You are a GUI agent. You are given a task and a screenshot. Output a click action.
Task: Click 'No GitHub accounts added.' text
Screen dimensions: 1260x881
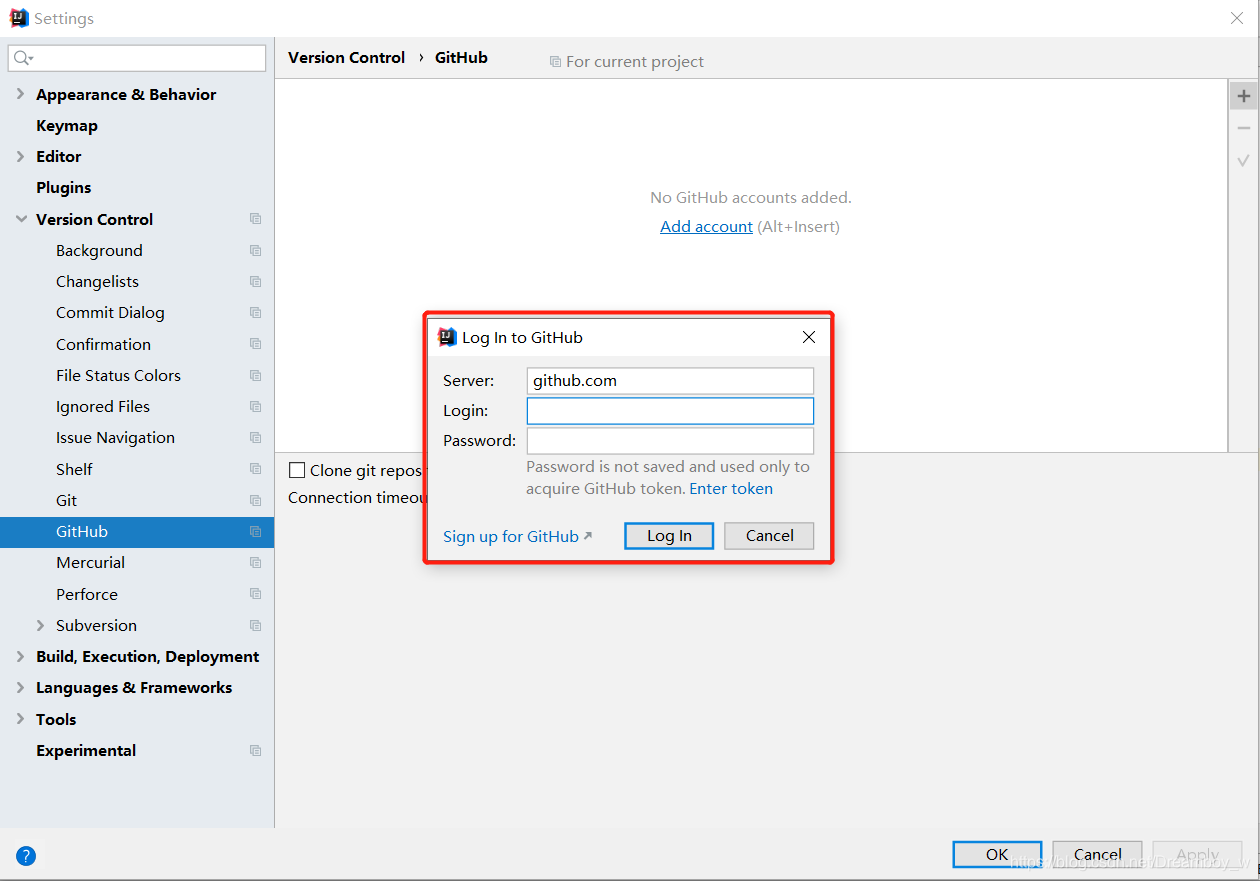coord(751,198)
